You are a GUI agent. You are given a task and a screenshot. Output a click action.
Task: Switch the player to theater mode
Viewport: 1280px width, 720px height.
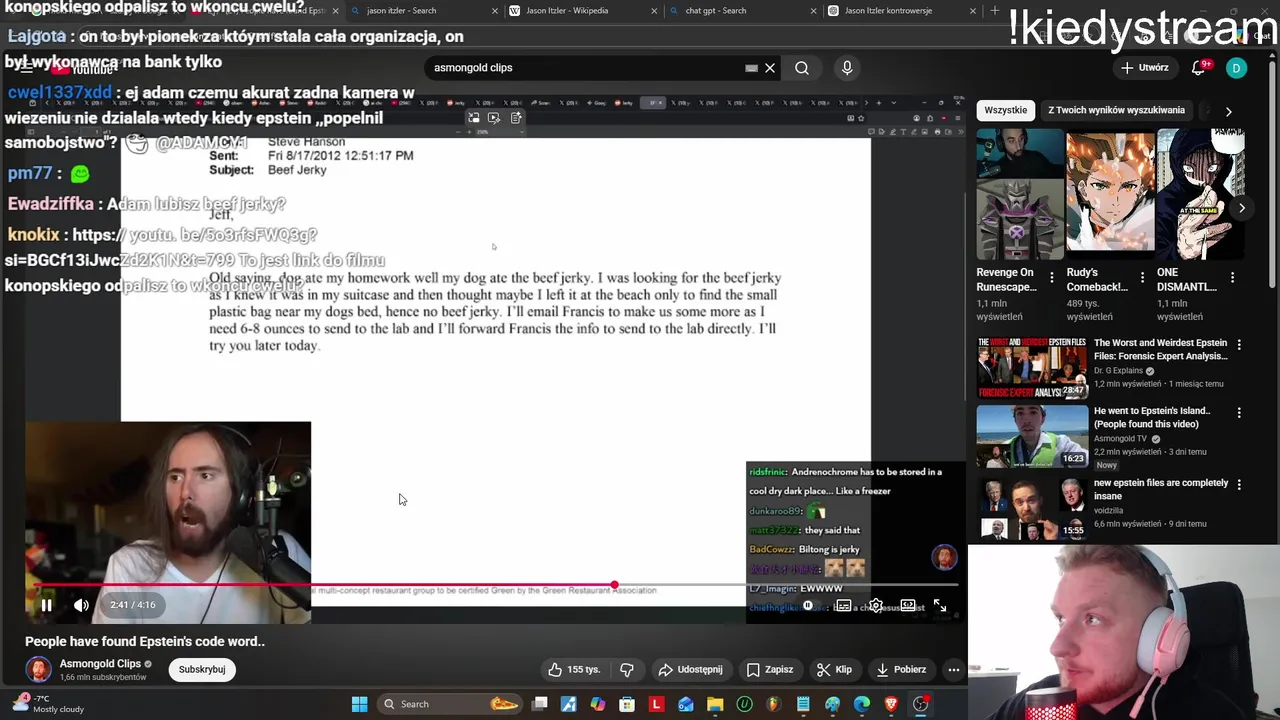(908, 606)
